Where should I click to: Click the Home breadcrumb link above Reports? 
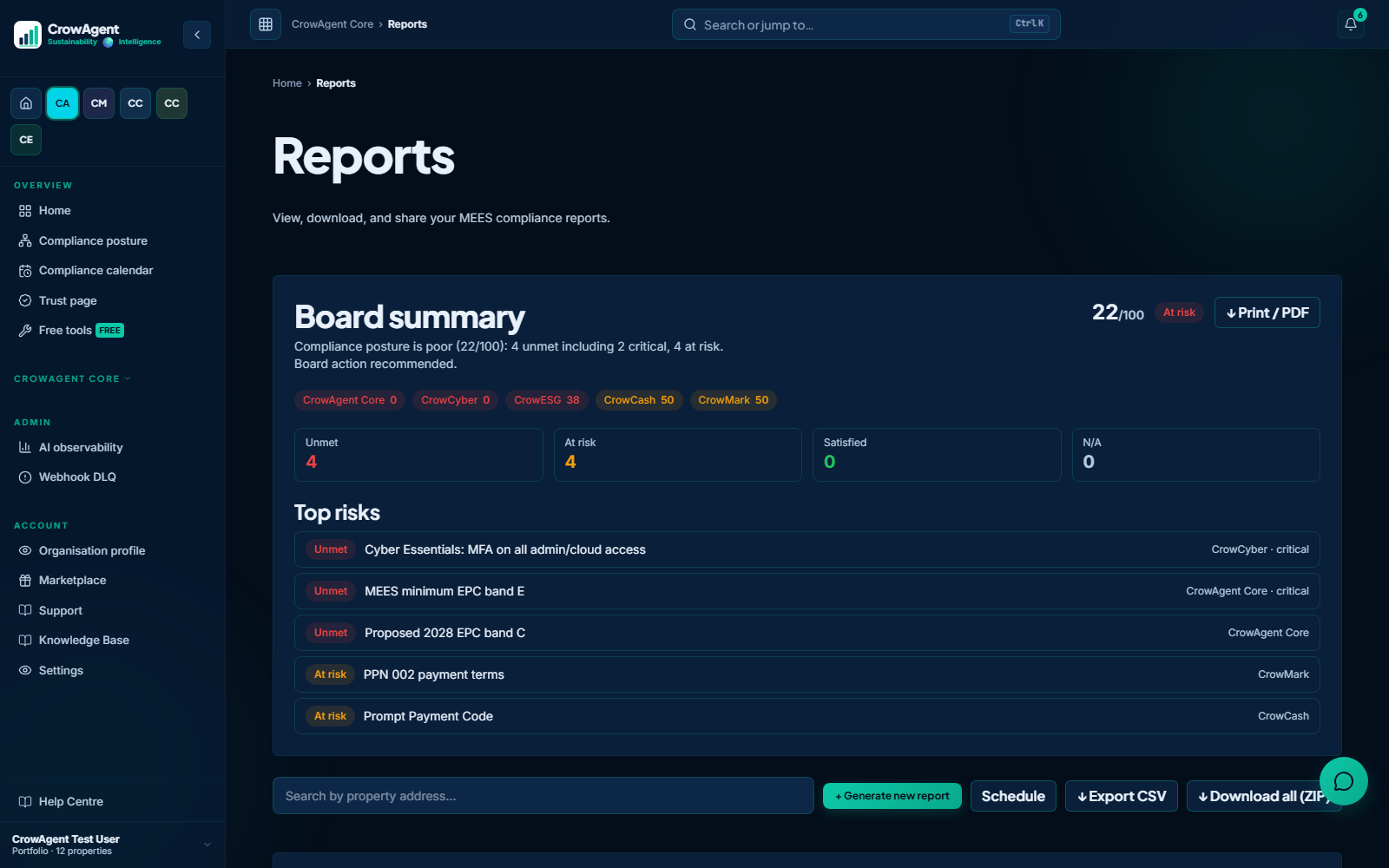(287, 83)
